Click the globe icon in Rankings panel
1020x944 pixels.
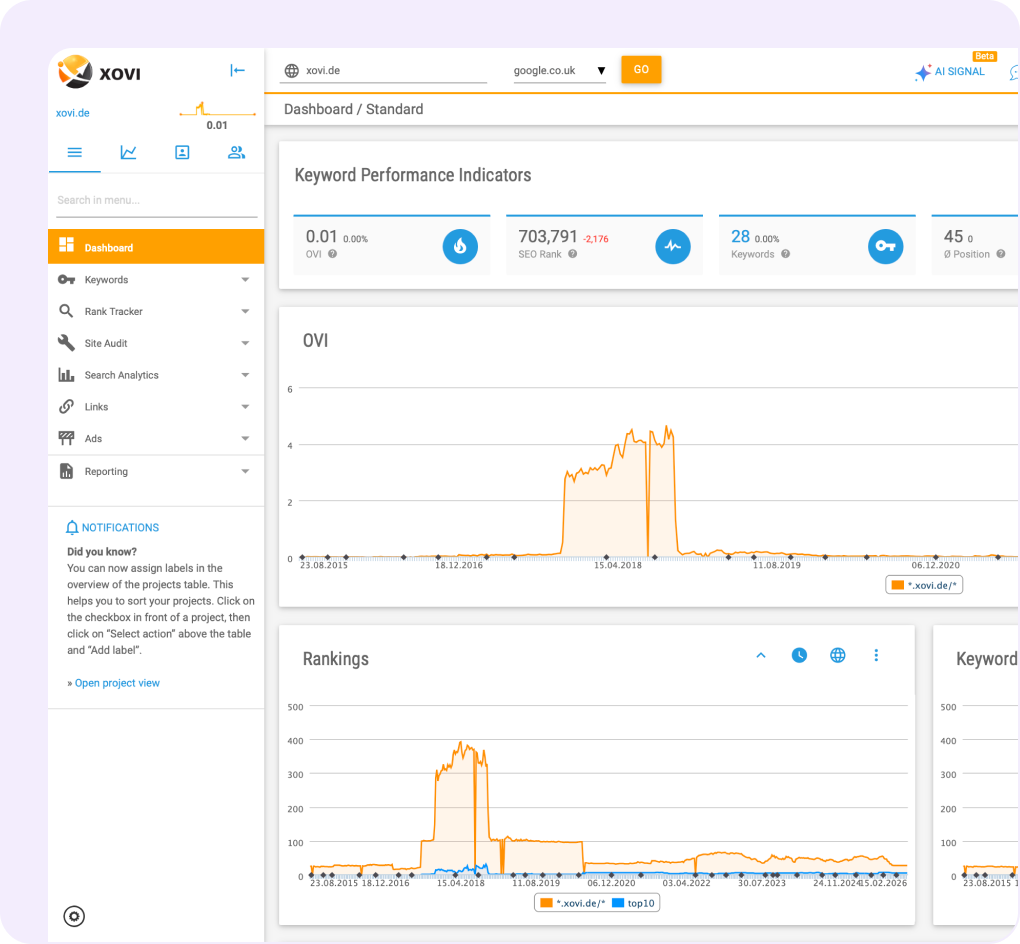838,655
